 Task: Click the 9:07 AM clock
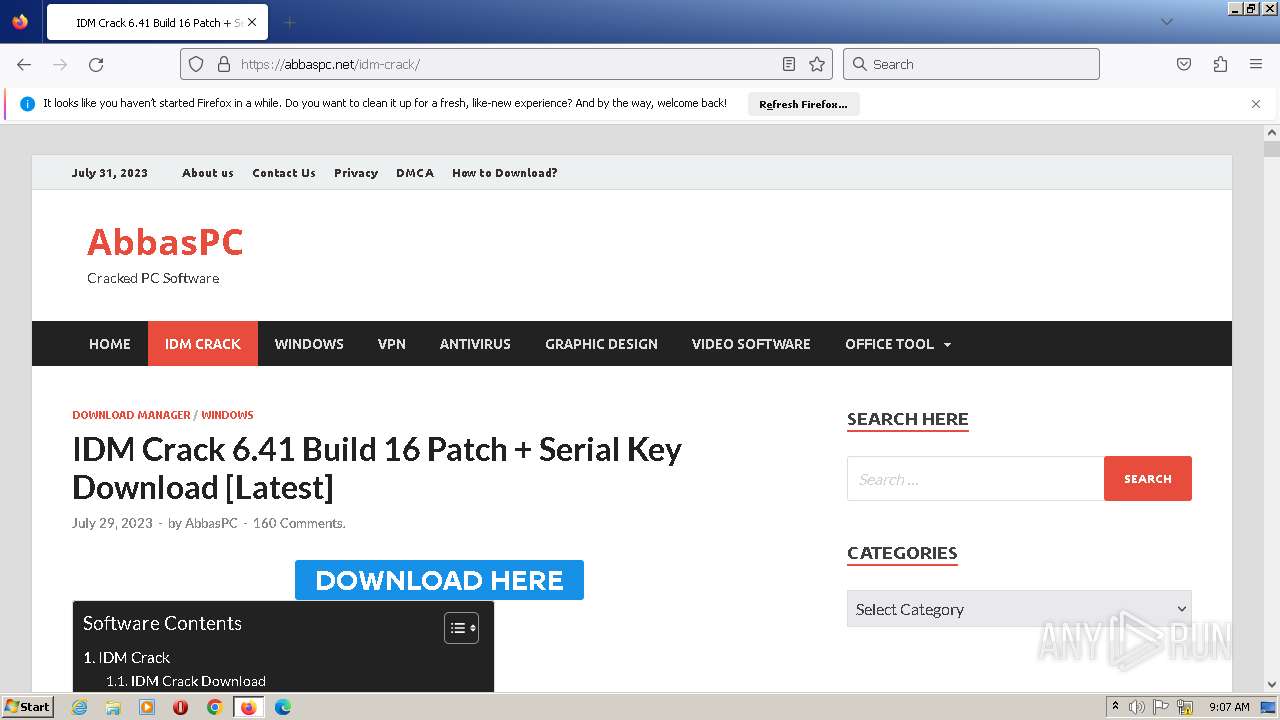coord(1229,707)
